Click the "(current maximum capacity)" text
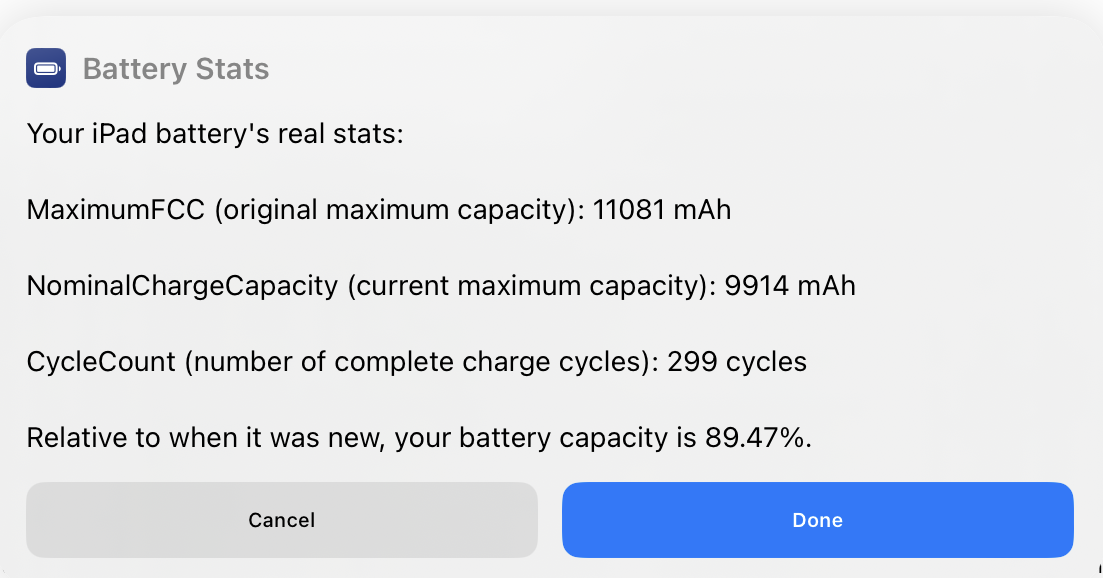This screenshot has width=1103, height=578. [x=526, y=286]
